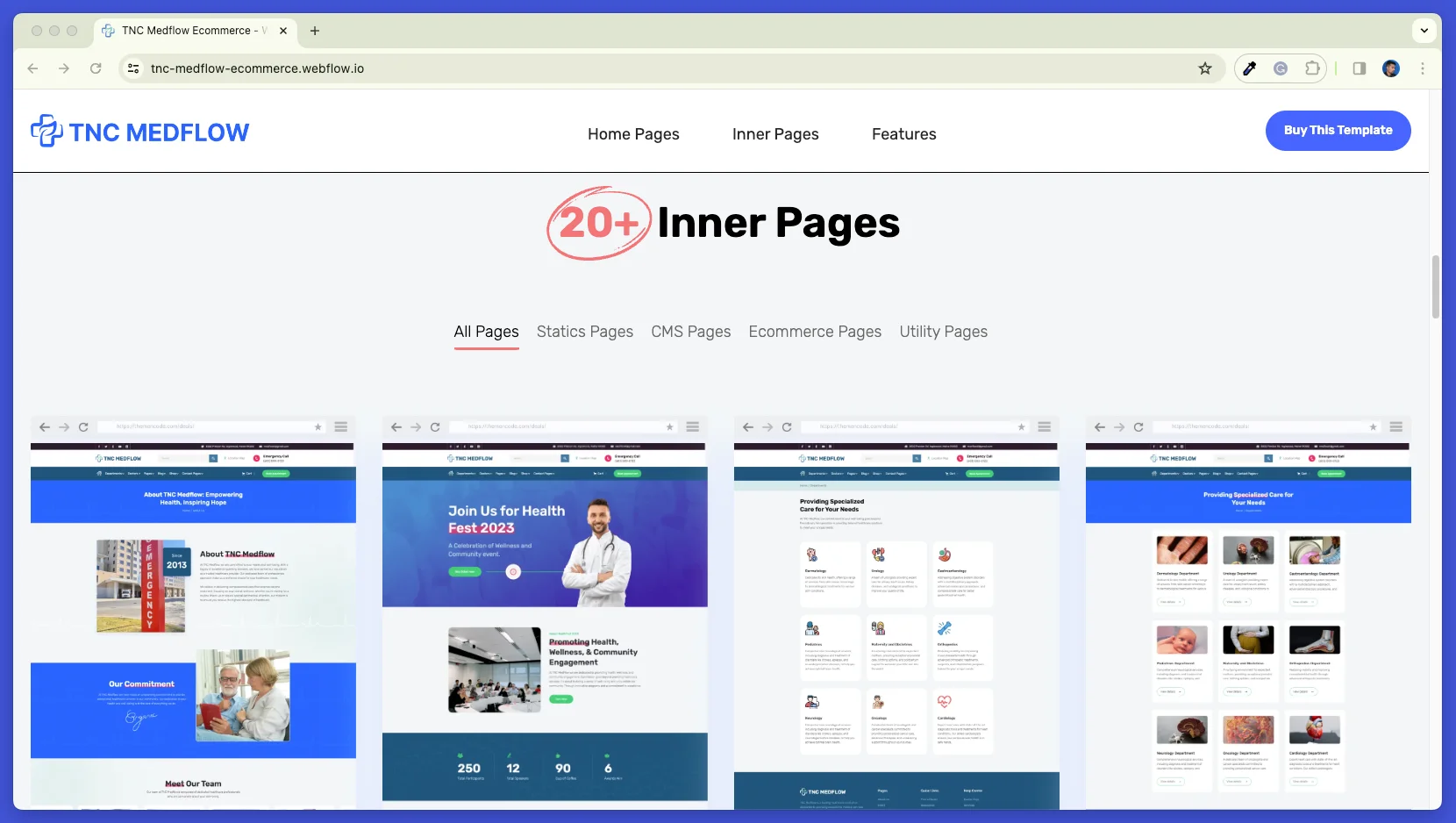Click the 20+ Inner Pages heading
The width and height of the screenshot is (1456, 823).
pos(724,223)
